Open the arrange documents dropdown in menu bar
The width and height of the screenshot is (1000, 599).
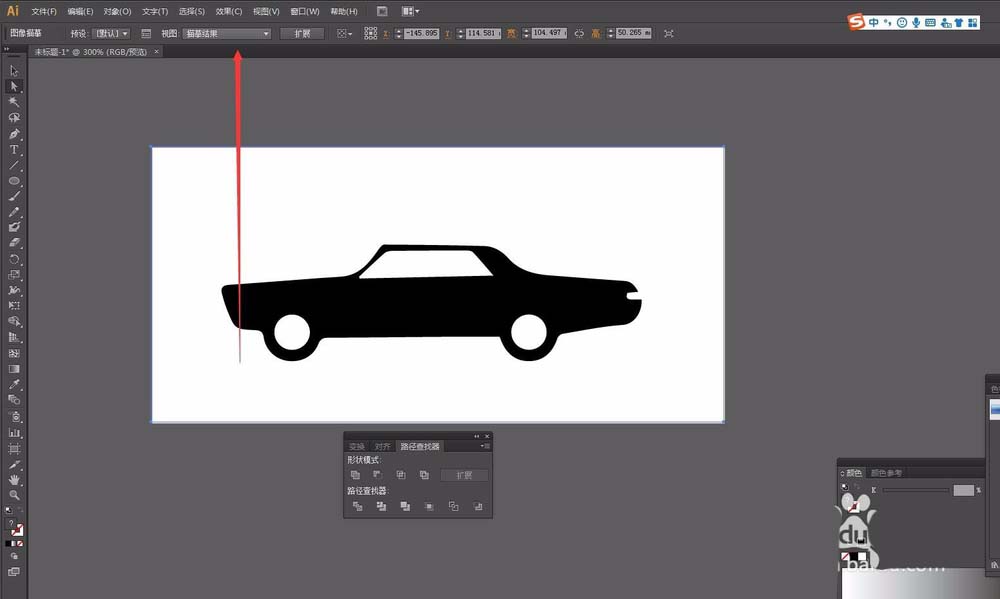click(x=410, y=11)
